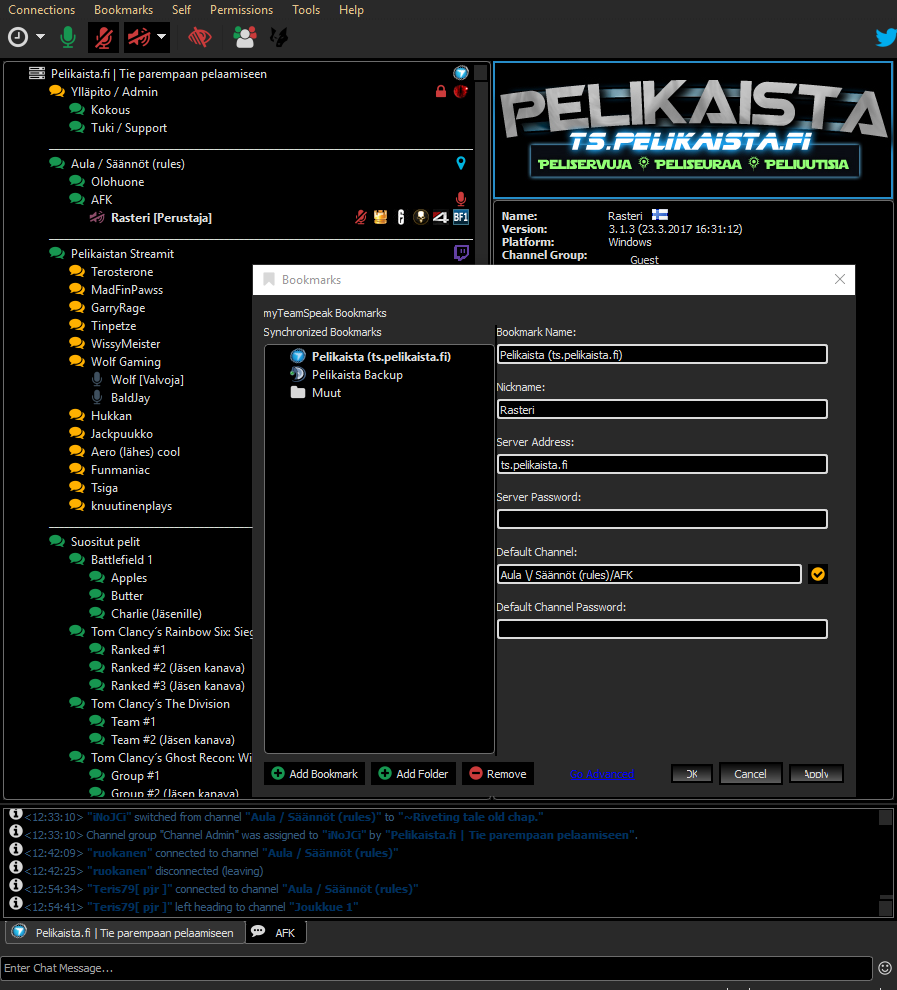The image size is (897, 990).
Task: Click the Remove button
Action: 498,774
